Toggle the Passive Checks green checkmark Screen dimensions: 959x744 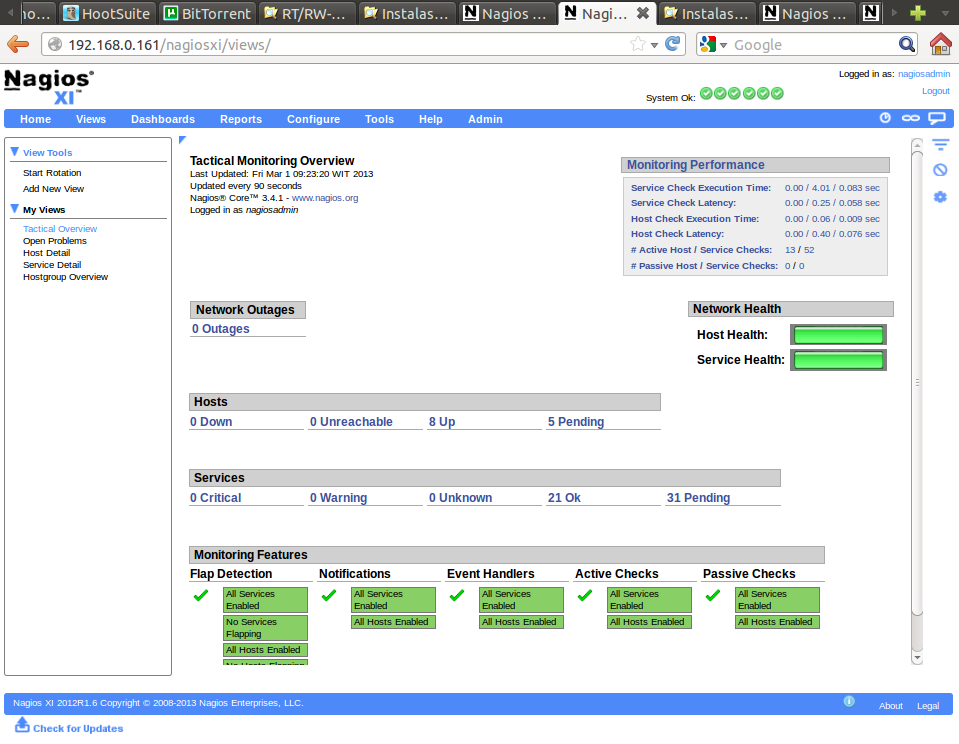coord(713,596)
